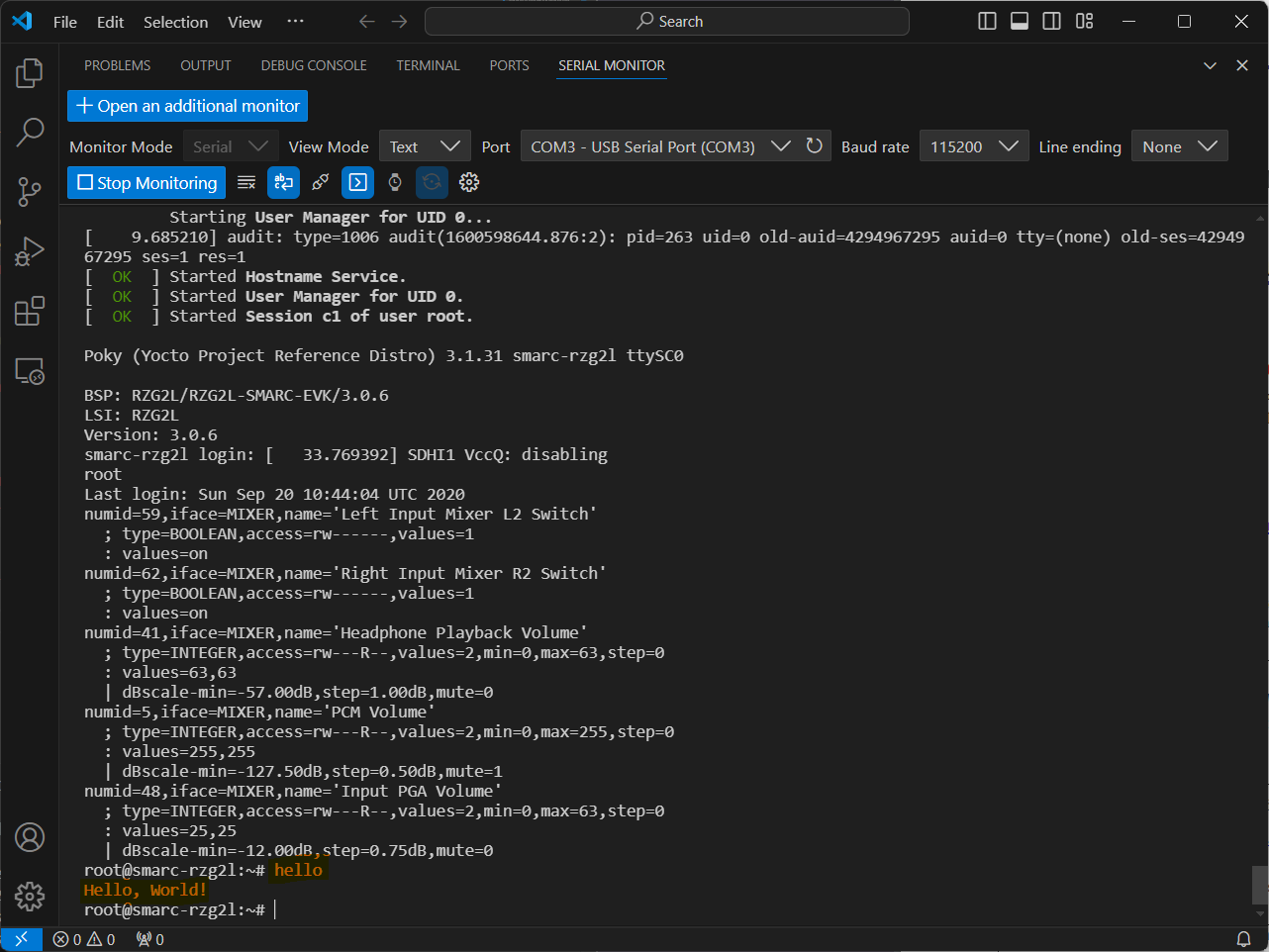The width and height of the screenshot is (1269, 952).
Task: Toggle auto-reconnect icon in toolbar
Action: [x=432, y=182]
